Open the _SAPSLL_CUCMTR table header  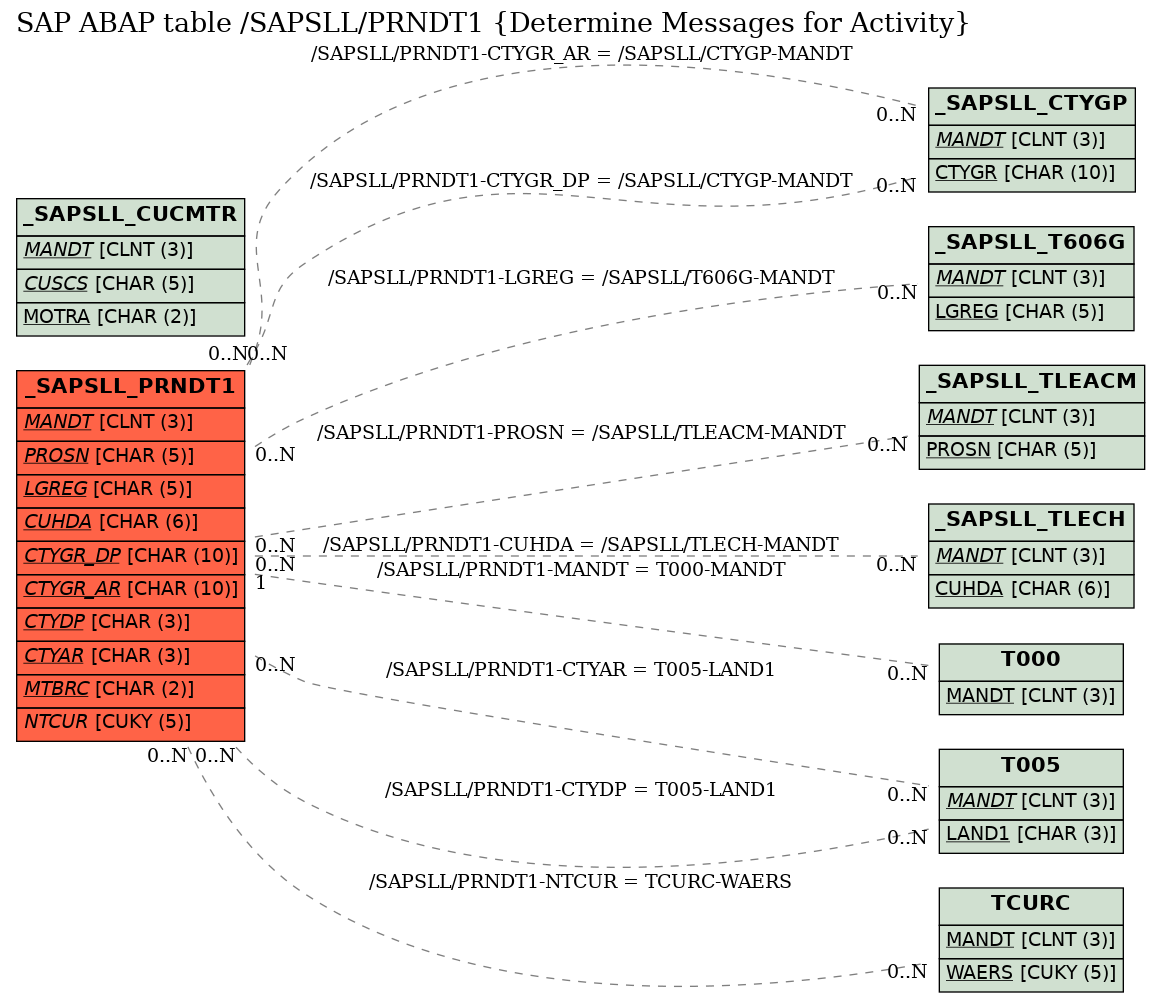[130, 216]
